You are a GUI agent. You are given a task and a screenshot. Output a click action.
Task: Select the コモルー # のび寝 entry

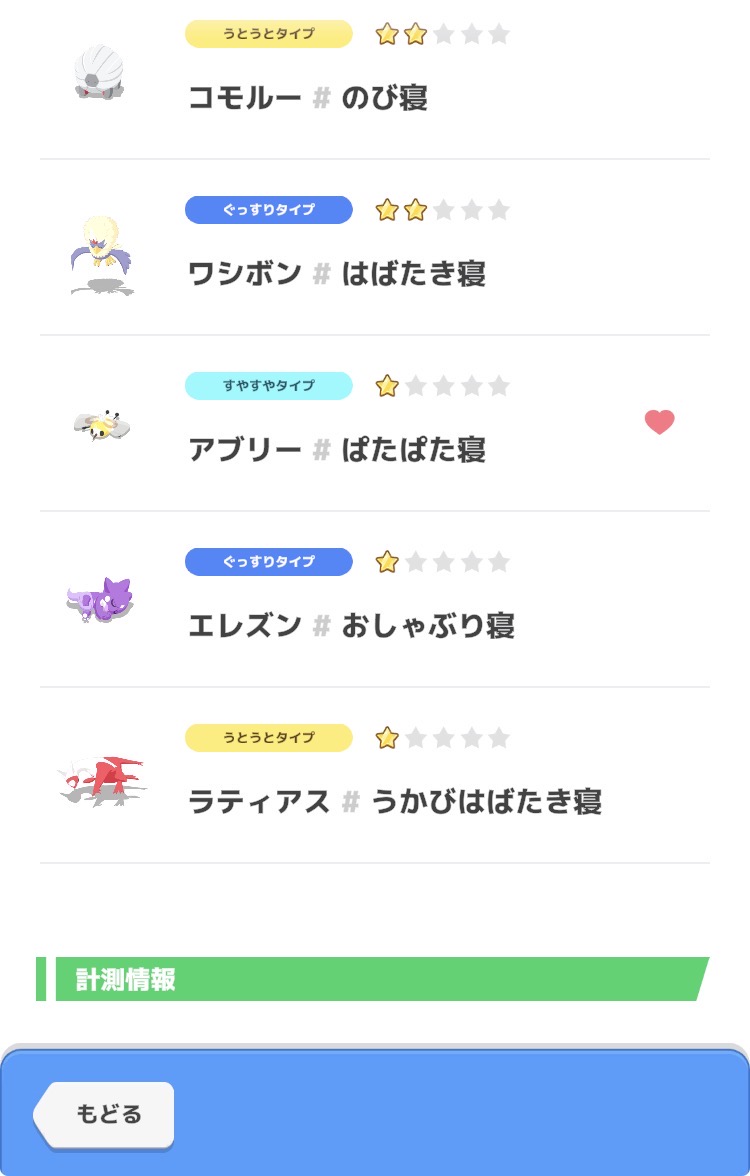(308, 98)
